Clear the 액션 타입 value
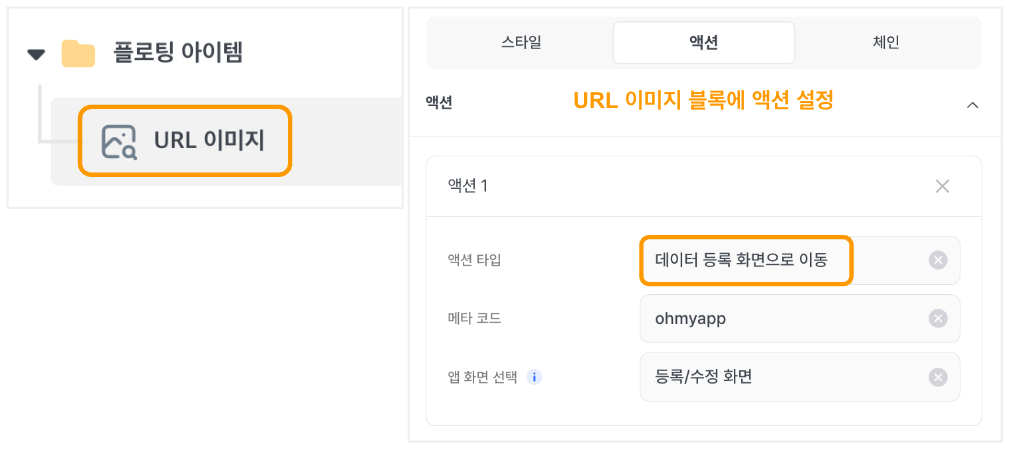 coord(938,260)
